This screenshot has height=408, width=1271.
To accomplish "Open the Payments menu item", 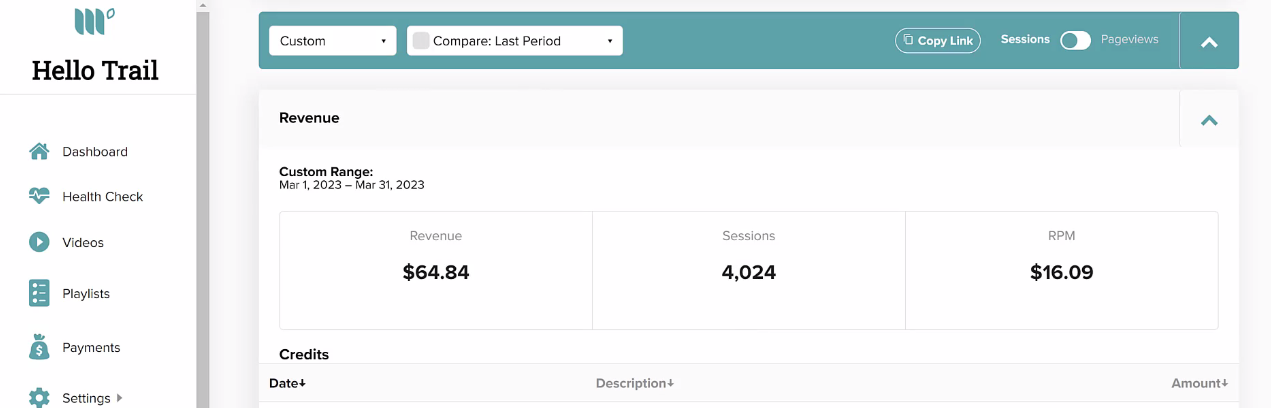I will click(91, 348).
